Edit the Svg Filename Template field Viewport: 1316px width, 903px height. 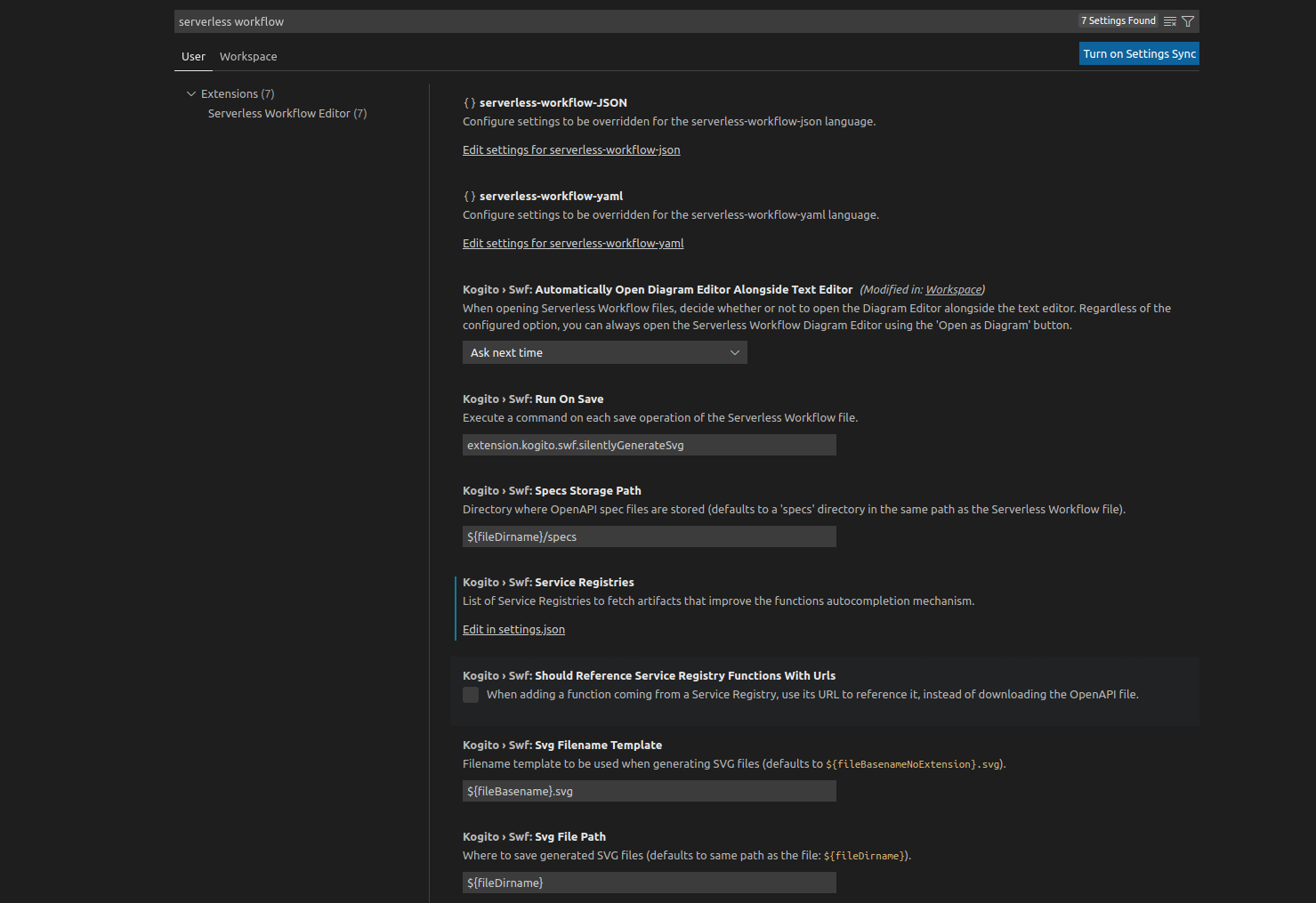click(x=649, y=790)
